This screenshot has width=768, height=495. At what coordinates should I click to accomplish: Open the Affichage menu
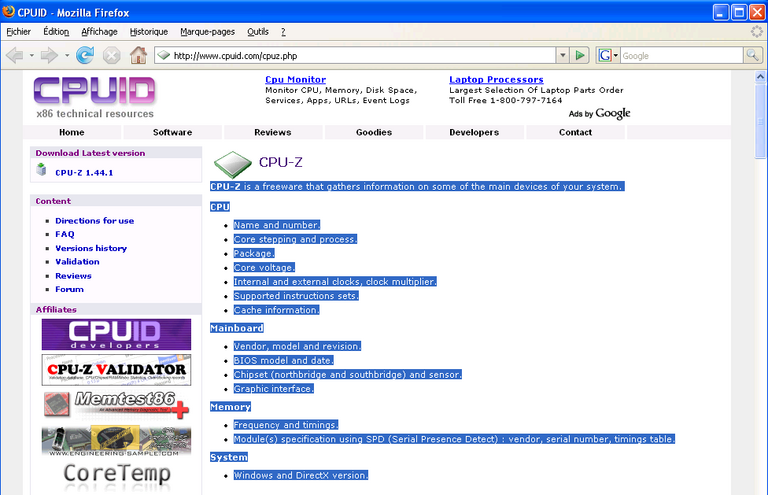pos(99,32)
